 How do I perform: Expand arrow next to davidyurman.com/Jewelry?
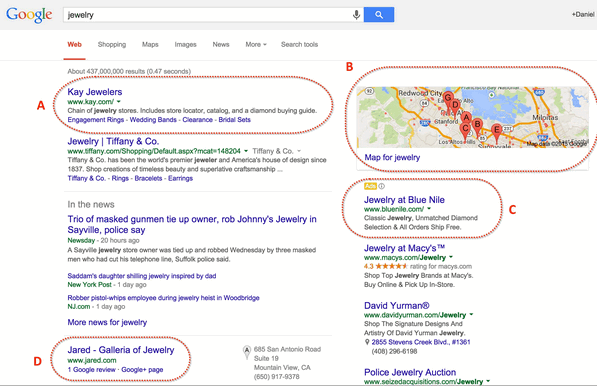click(x=471, y=314)
